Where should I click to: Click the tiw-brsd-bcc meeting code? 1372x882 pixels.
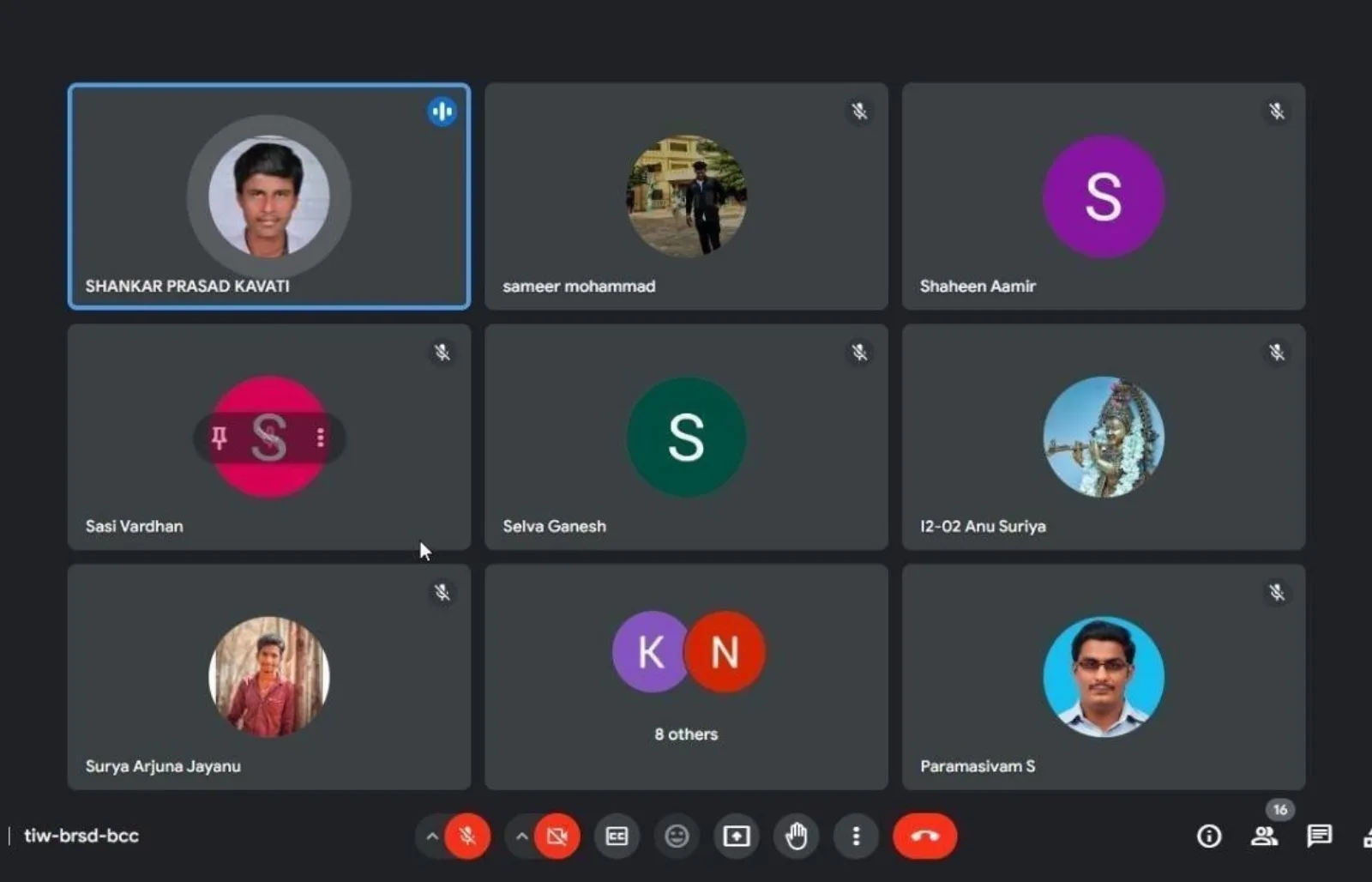[81, 836]
